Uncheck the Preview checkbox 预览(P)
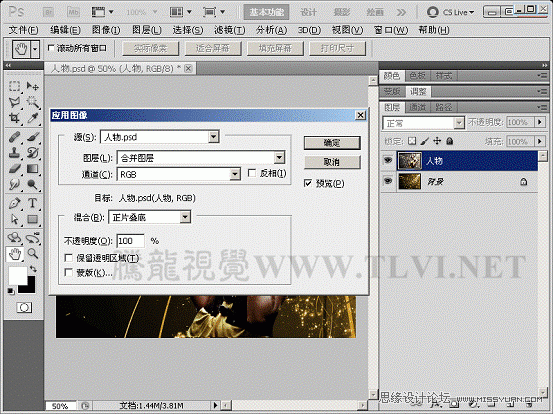This screenshot has height=414, width=553. coord(308,183)
